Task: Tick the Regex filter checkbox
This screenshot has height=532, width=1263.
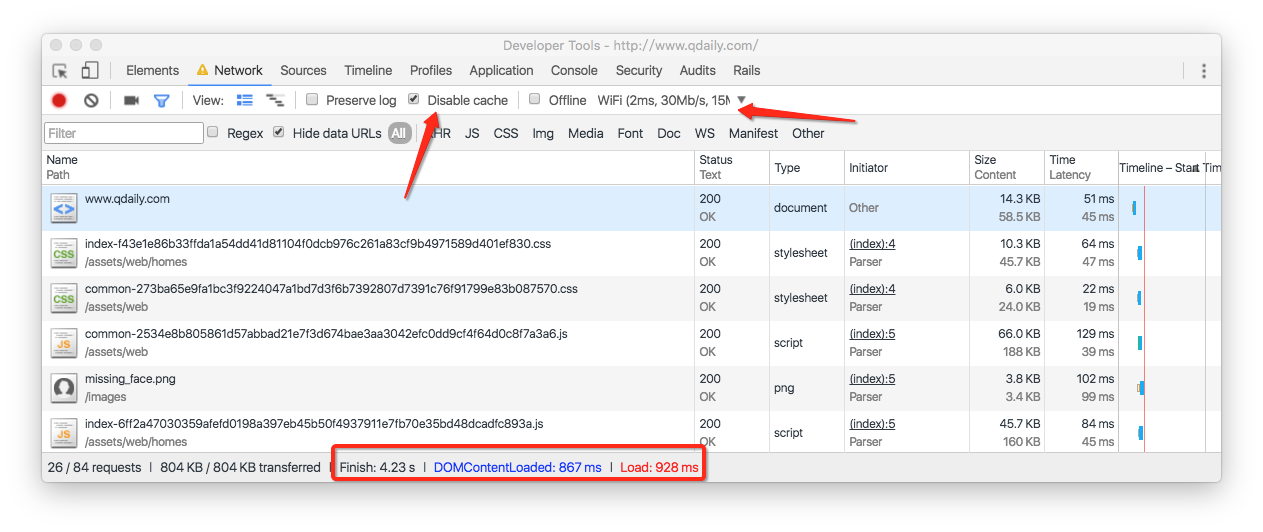Action: (213, 132)
